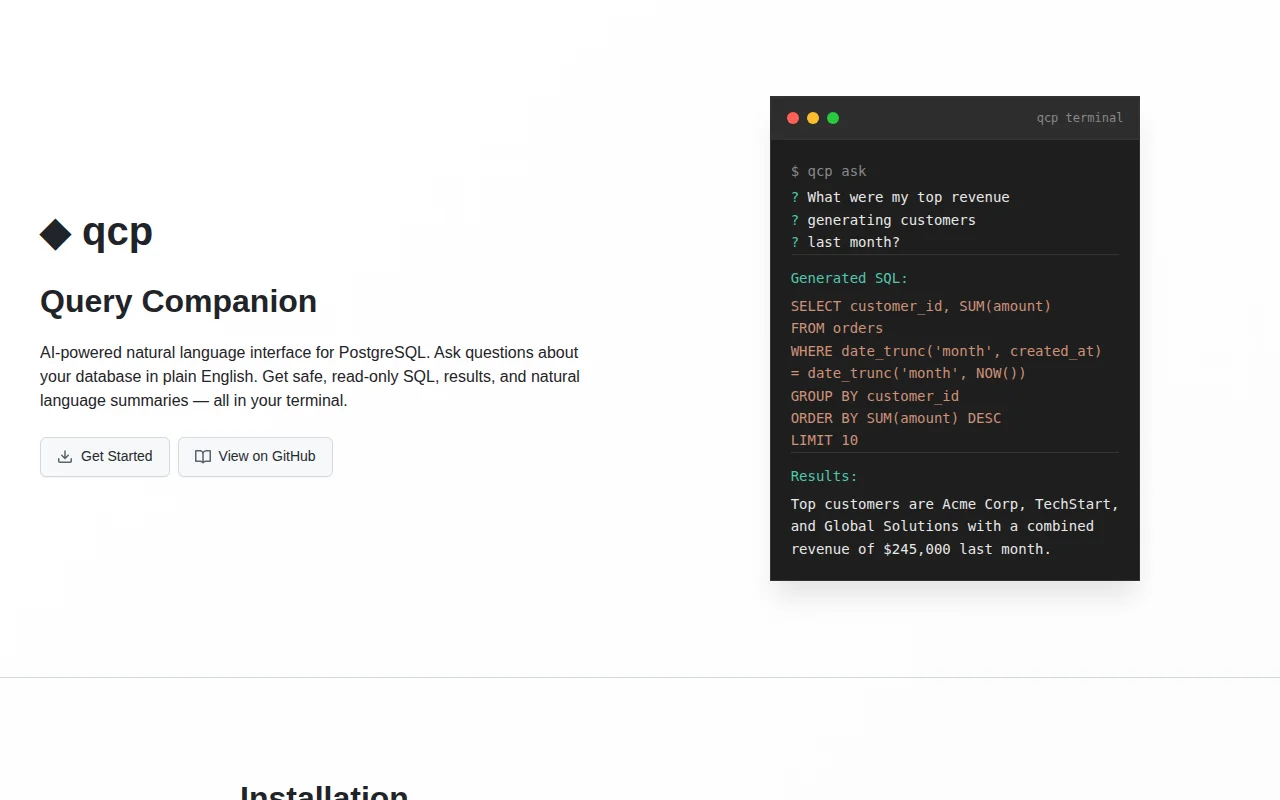Click '= date_trunc('month', NOW())' line

(x=908, y=373)
